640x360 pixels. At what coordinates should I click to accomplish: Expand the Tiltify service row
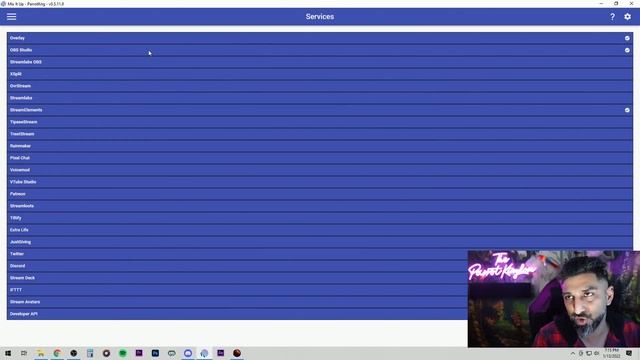pos(320,218)
